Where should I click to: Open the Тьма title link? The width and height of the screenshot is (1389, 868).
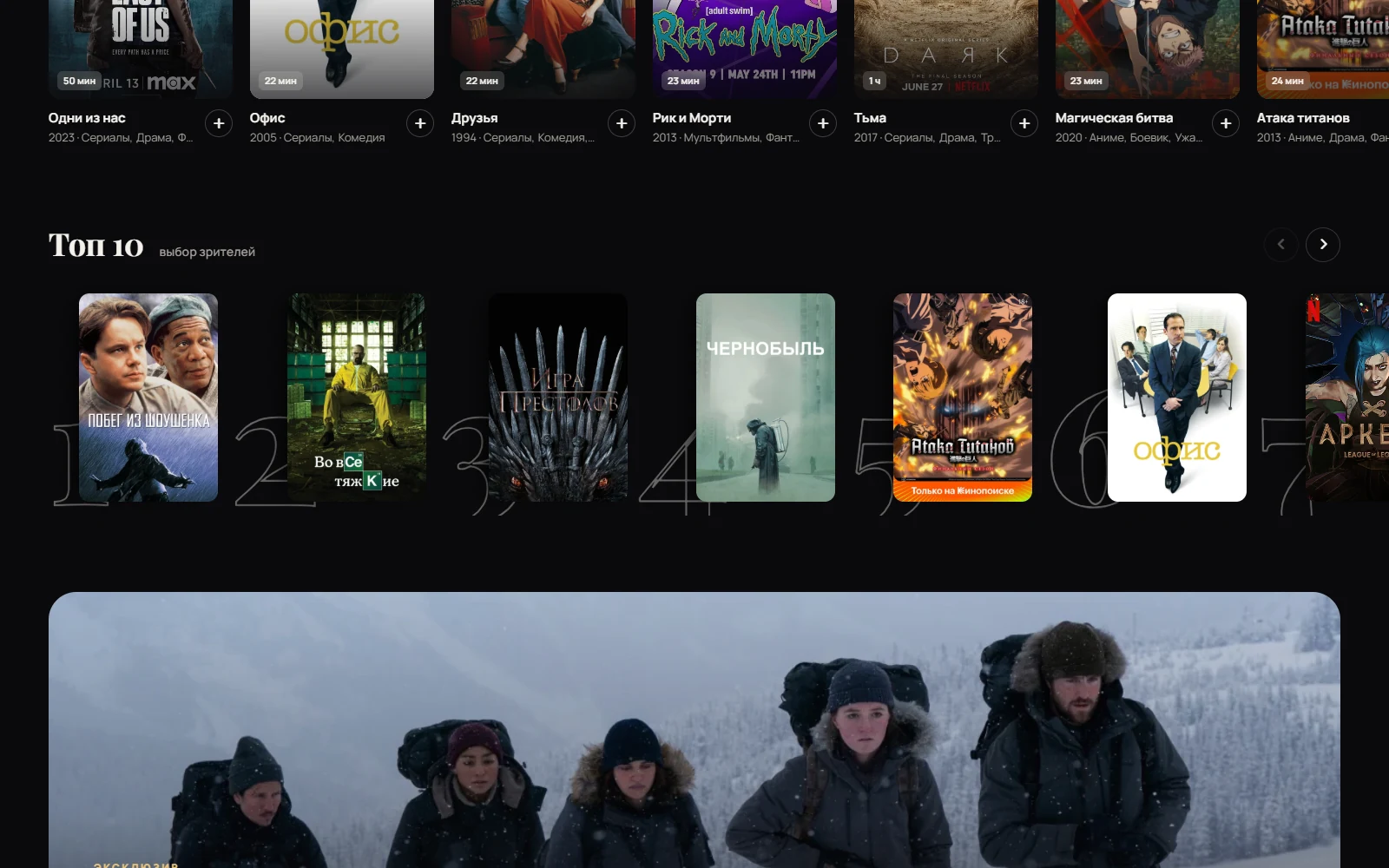[870, 118]
